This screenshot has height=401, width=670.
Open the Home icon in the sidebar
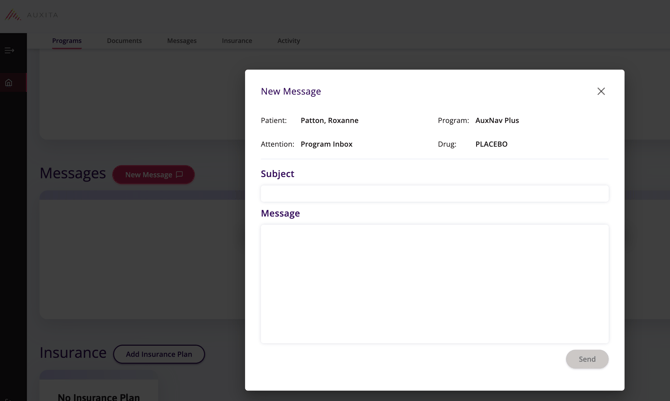point(9,83)
